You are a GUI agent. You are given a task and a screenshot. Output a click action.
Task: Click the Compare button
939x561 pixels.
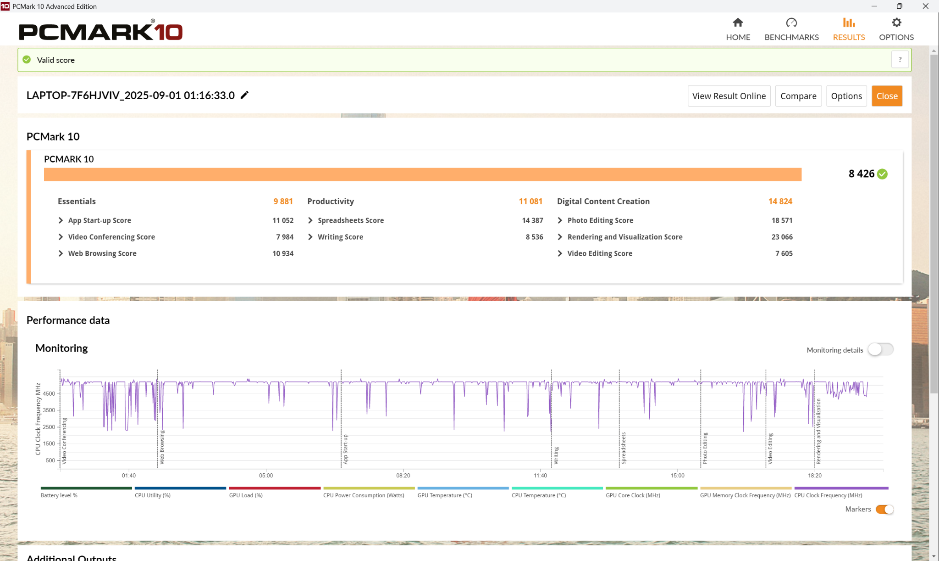798,96
